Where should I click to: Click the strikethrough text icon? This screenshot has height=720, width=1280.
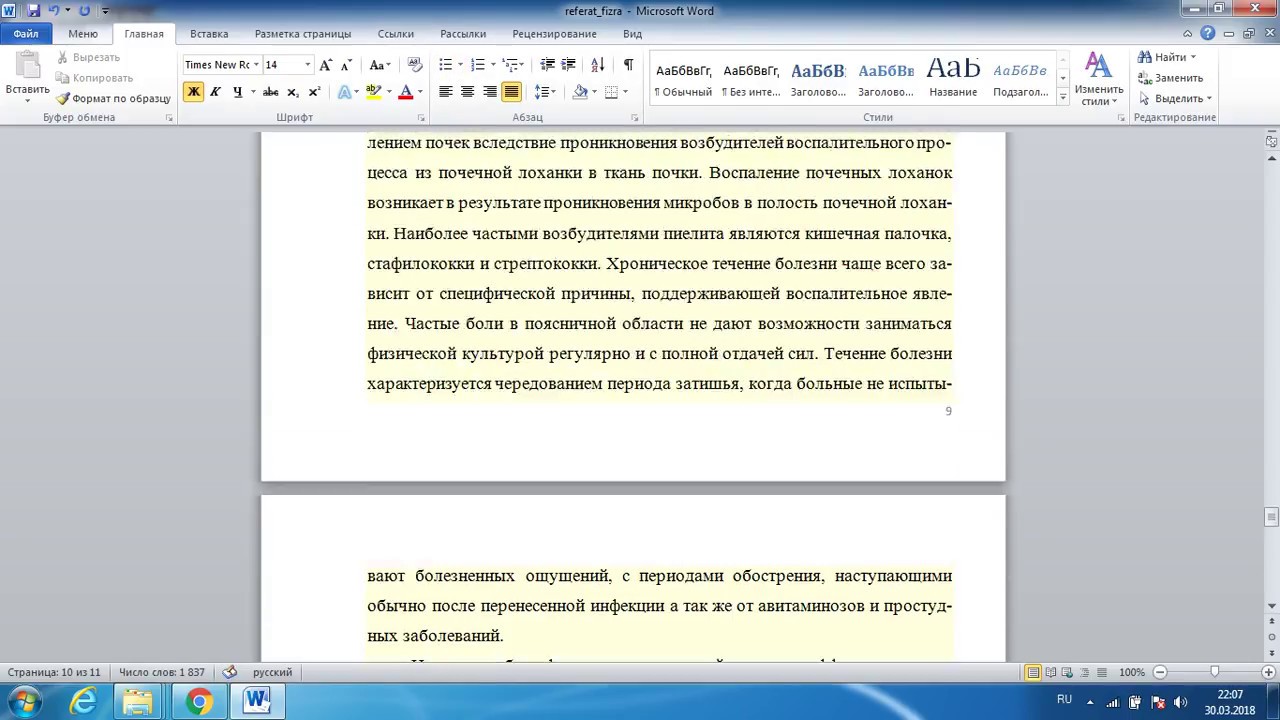270,92
